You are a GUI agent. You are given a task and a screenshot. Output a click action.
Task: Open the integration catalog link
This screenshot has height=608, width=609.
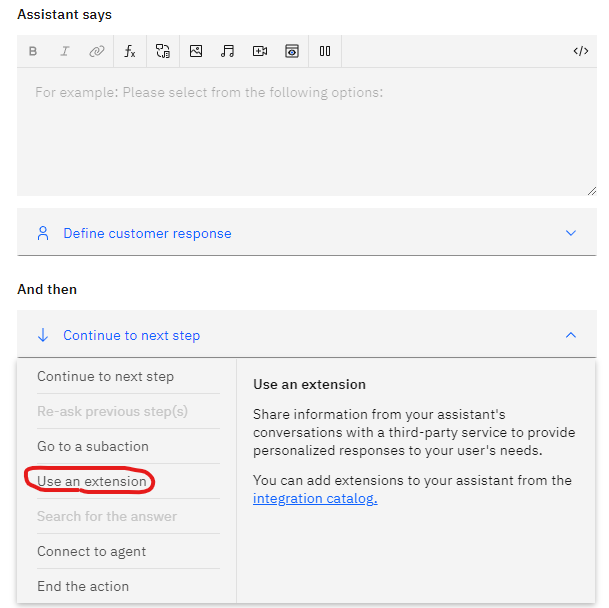[x=315, y=498]
